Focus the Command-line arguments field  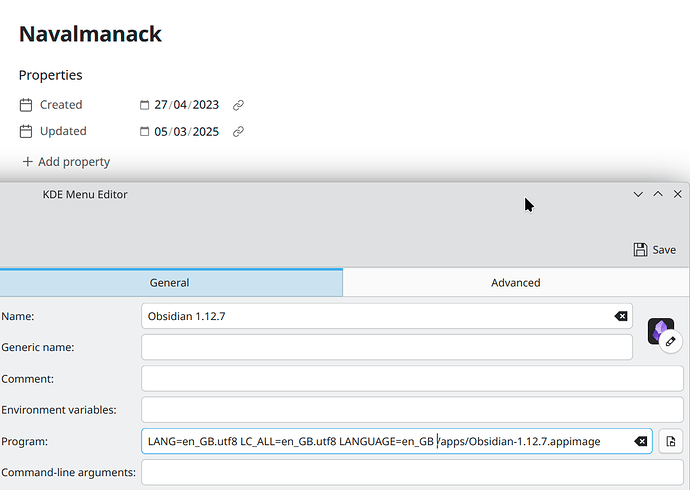[x=412, y=472]
